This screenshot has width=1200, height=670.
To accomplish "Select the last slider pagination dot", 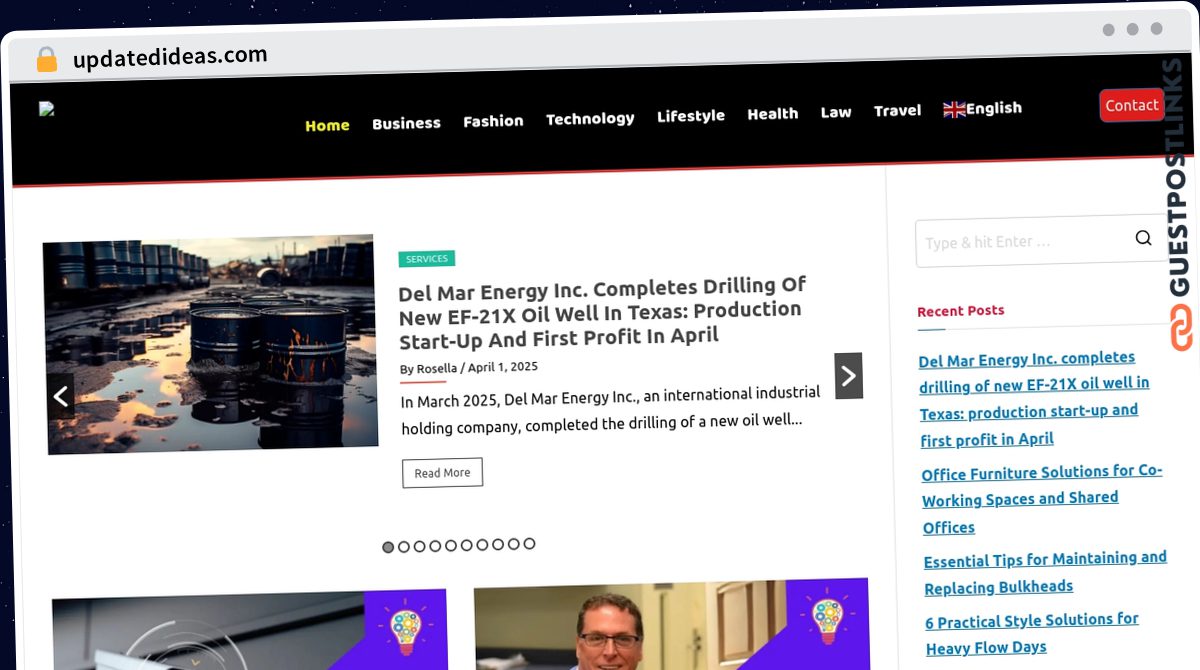I will [x=529, y=544].
